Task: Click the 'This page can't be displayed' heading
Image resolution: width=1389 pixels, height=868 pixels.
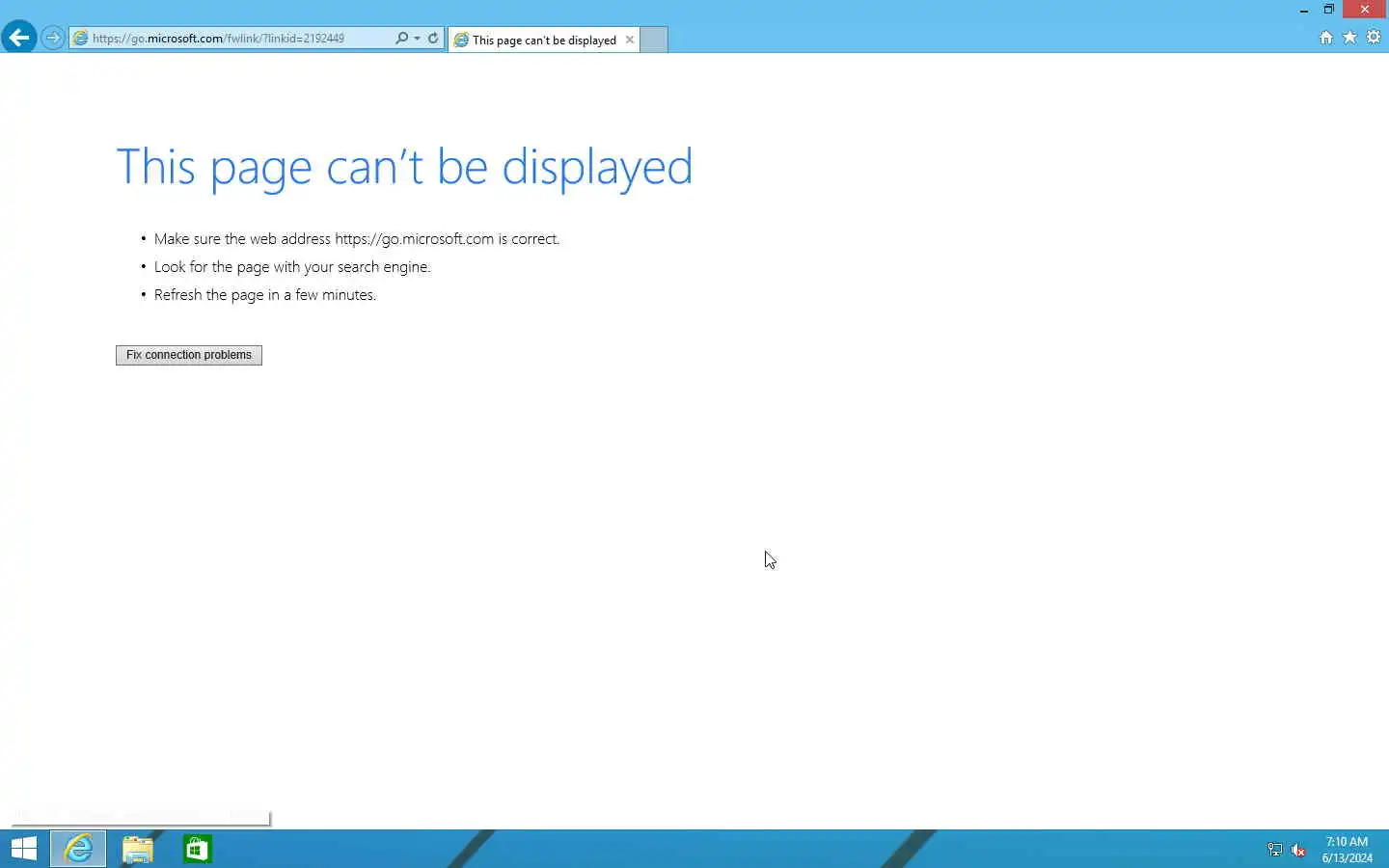Action: tap(404, 168)
